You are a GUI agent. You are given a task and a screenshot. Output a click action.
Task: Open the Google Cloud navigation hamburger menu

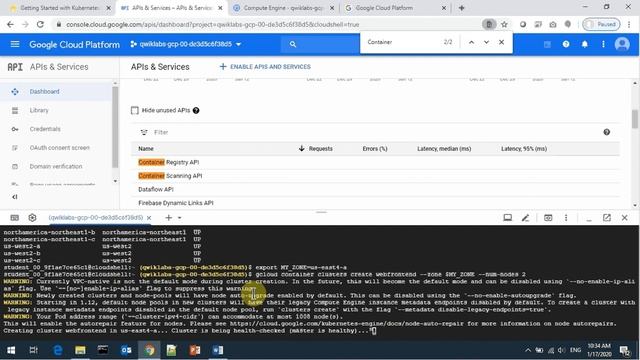15,44
